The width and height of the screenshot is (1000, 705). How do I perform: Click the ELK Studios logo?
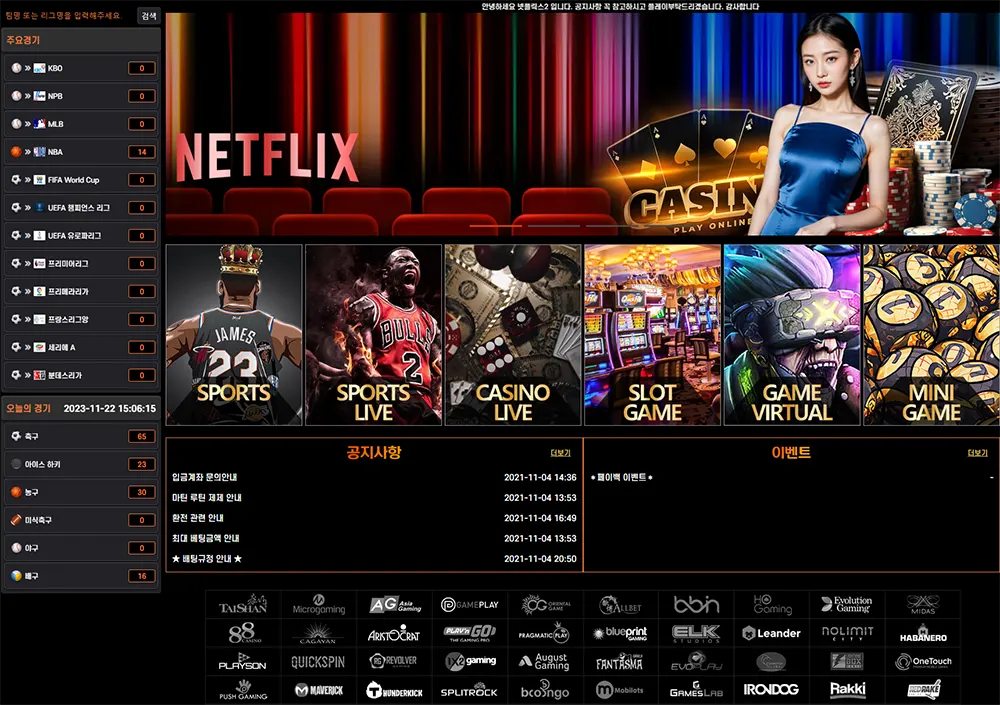696,634
